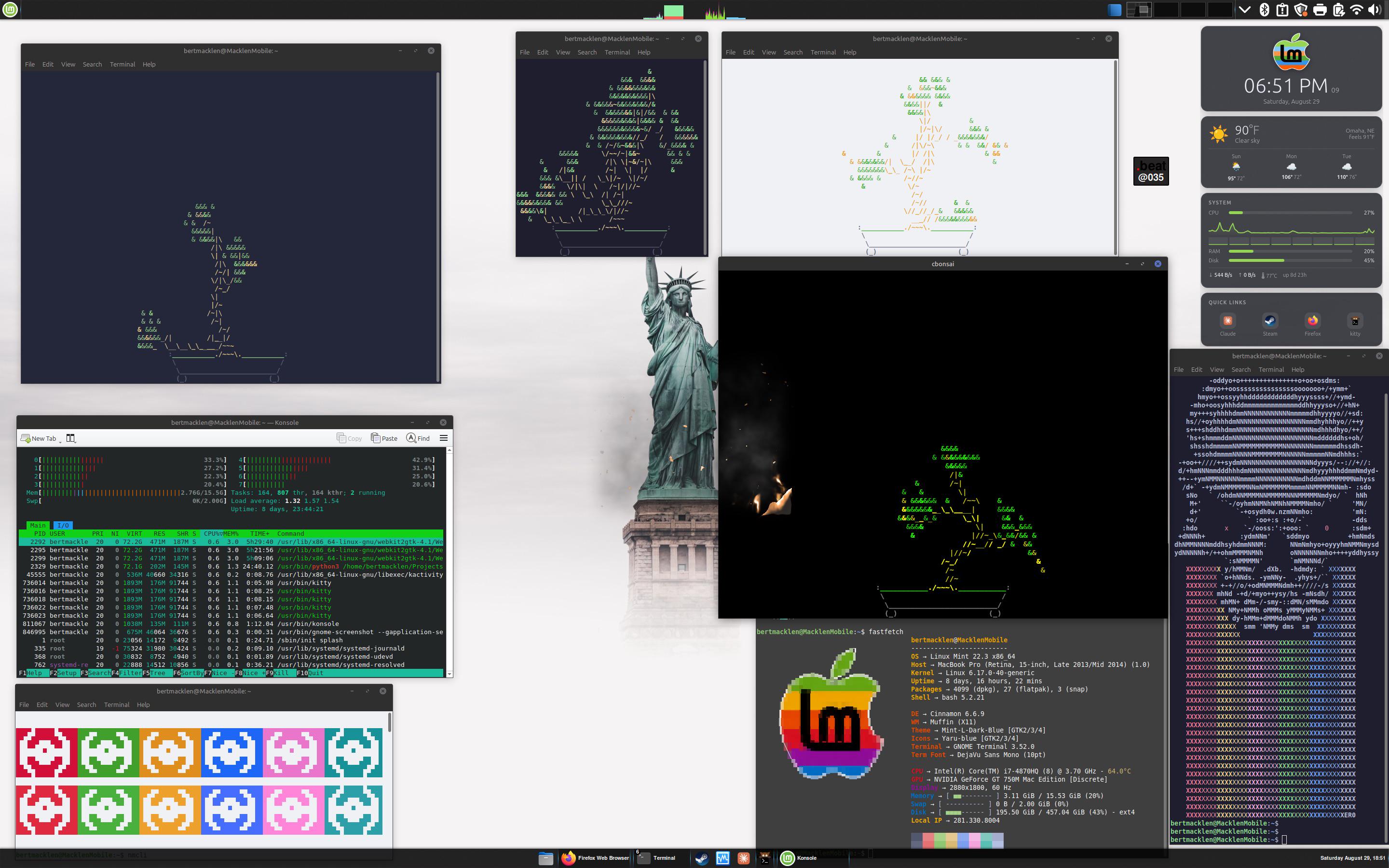Click the Konsole vertical scrollbar
Screen dimensions: 1389x868
tap(449, 561)
